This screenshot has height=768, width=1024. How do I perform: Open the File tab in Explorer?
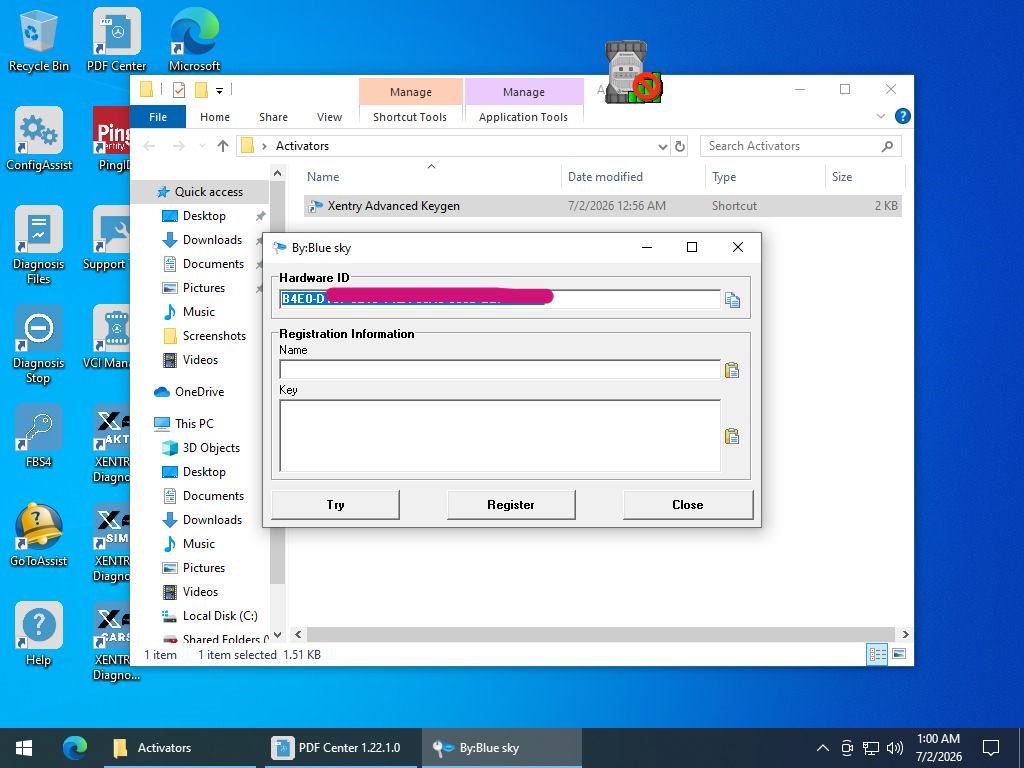point(158,117)
